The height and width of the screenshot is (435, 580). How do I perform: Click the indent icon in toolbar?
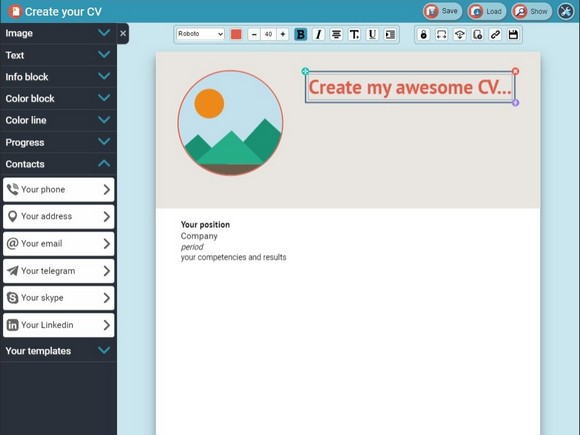click(x=390, y=34)
